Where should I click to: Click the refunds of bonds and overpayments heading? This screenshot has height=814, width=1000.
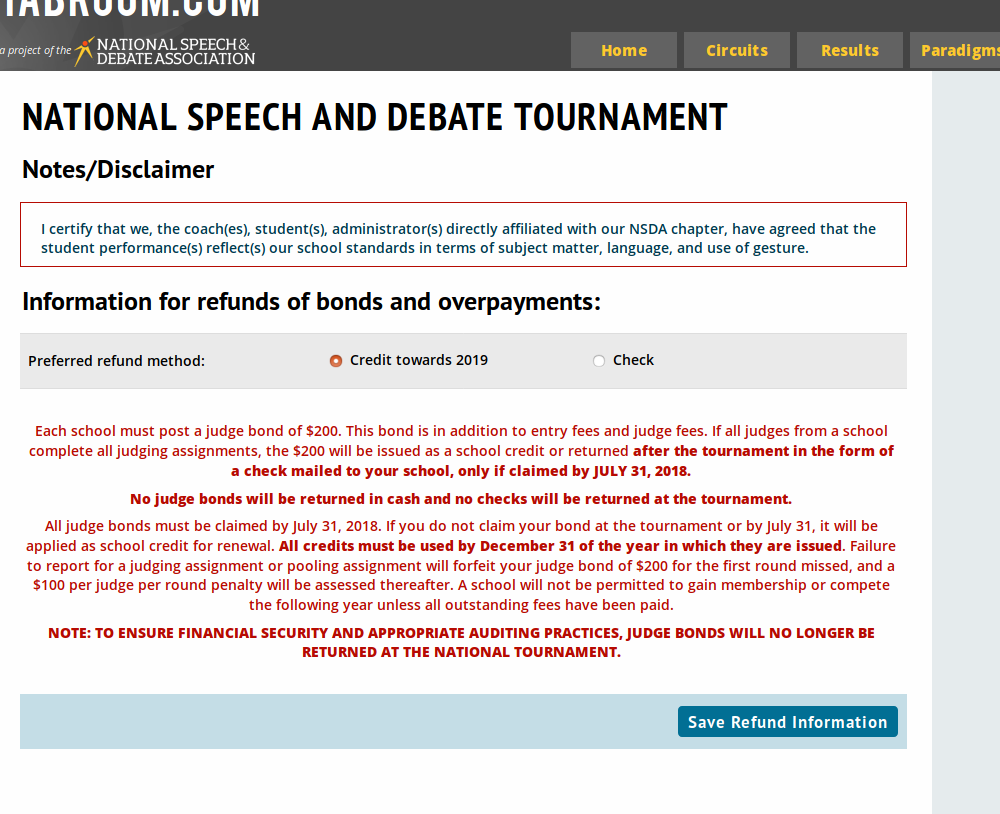coord(311,302)
